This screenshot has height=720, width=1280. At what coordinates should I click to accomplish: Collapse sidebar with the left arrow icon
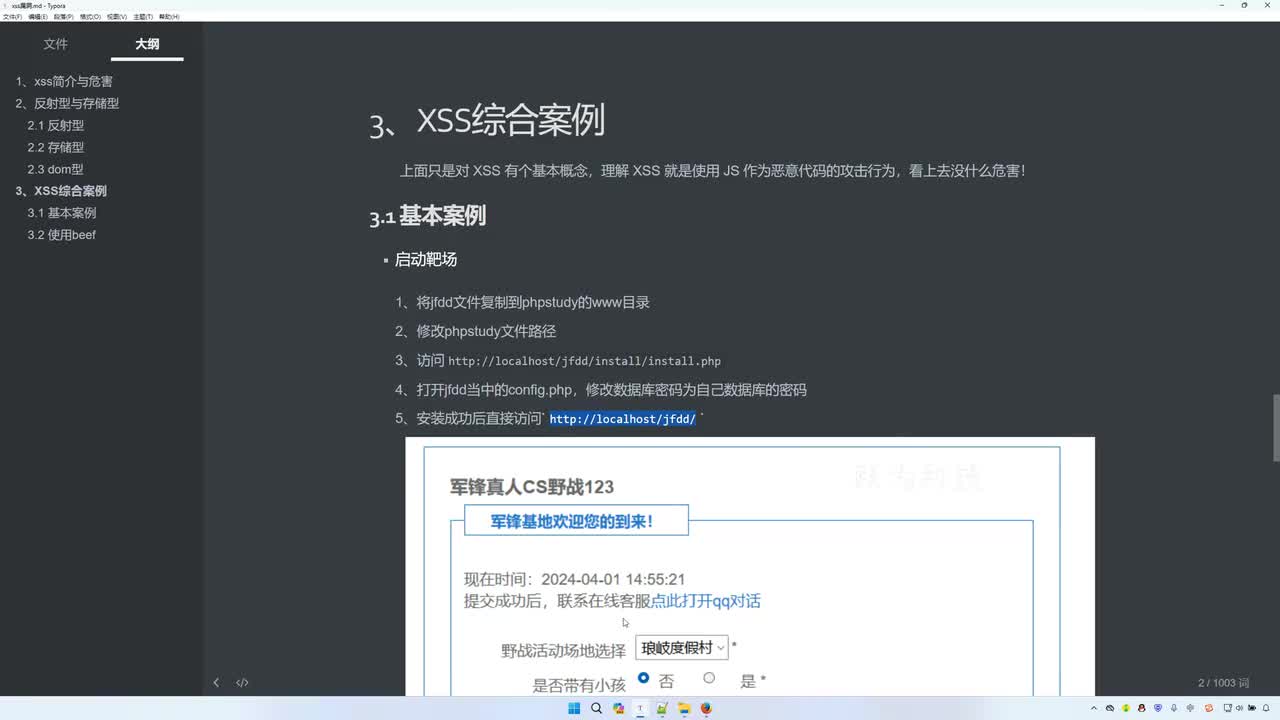point(216,683)
